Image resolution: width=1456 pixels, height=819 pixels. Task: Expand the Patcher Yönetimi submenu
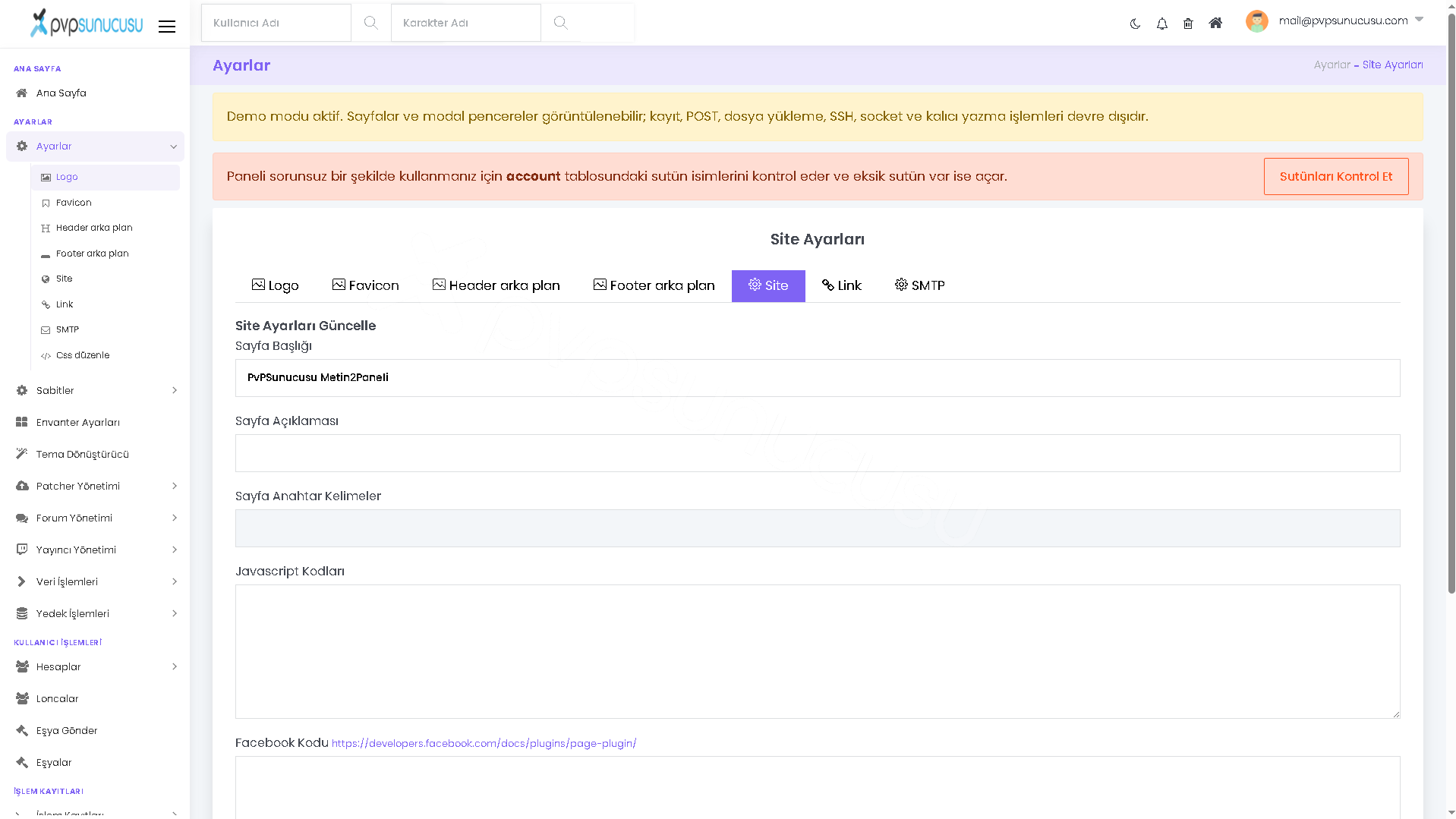(95, 486)
